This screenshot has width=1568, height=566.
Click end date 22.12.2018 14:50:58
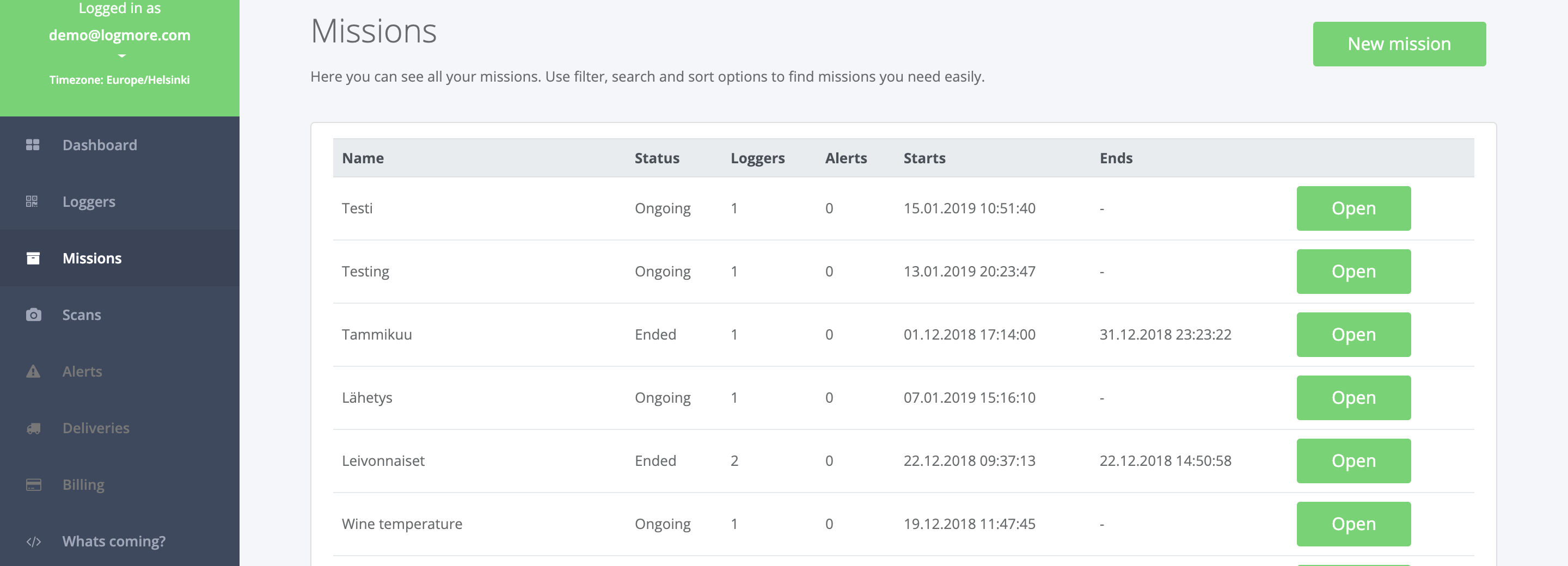tap(1165, 461)
